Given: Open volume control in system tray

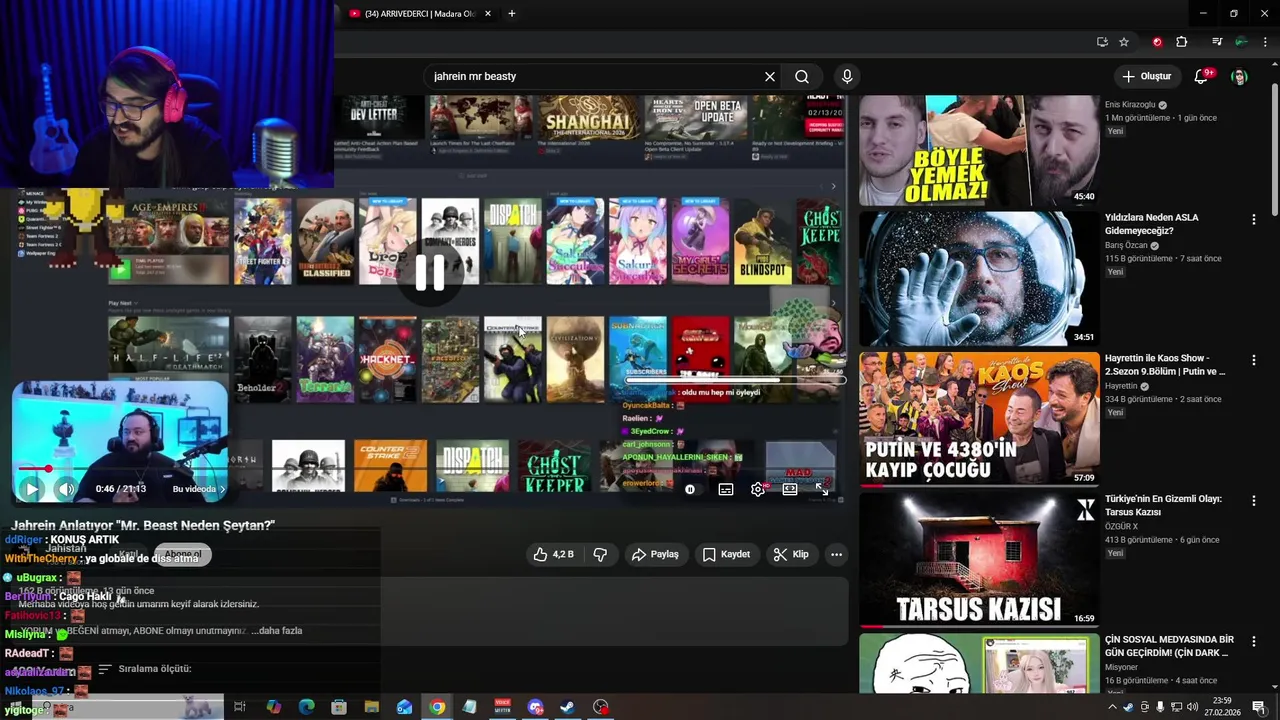Looking at the screenshot, I should pos(1193,707).
